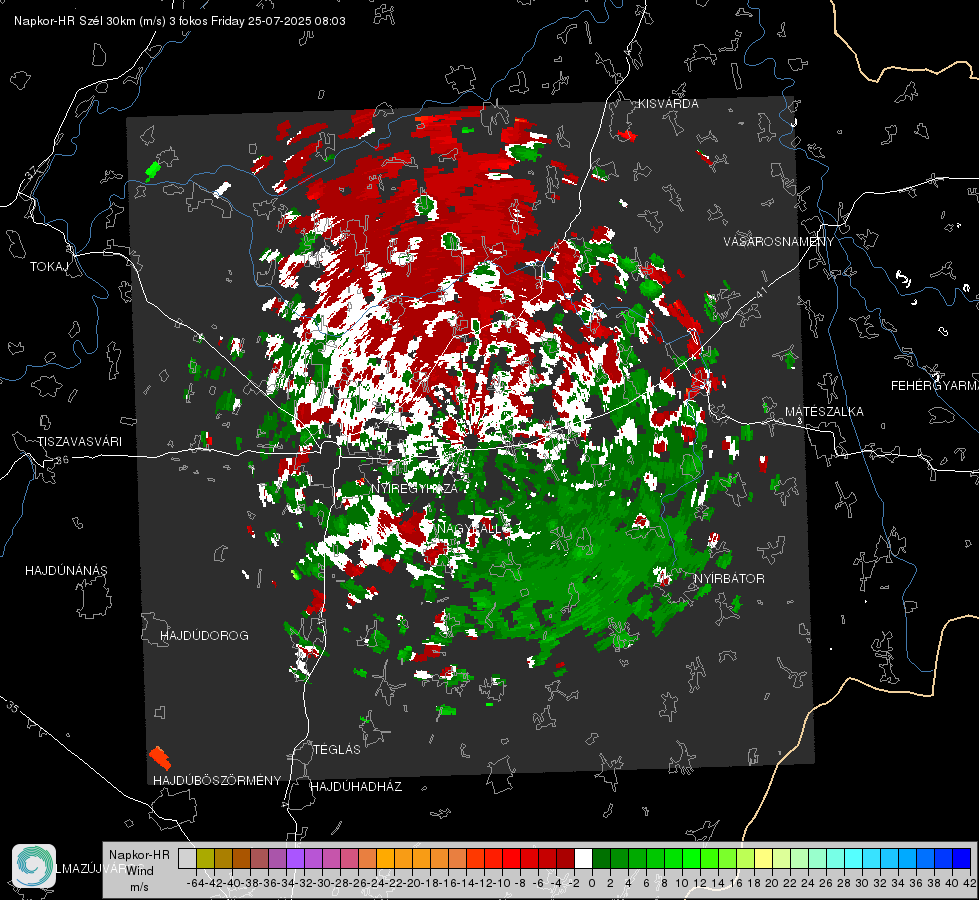Select the HAJDÚNÁNÁS city label
This screenshot has height=900, width=979.
pyautogui.click(x=66, y=571)
